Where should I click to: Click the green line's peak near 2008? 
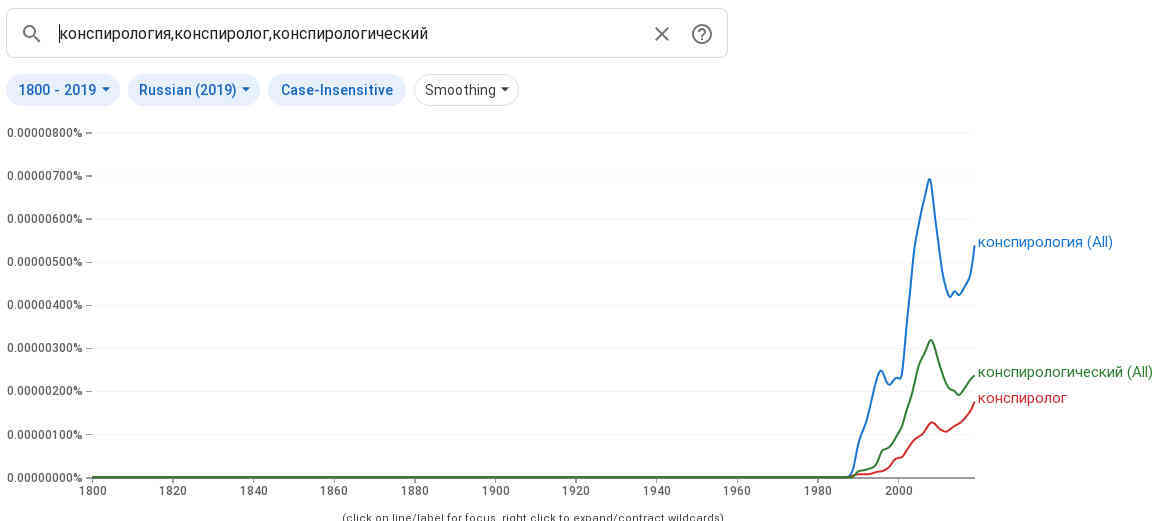coord(931,340)
